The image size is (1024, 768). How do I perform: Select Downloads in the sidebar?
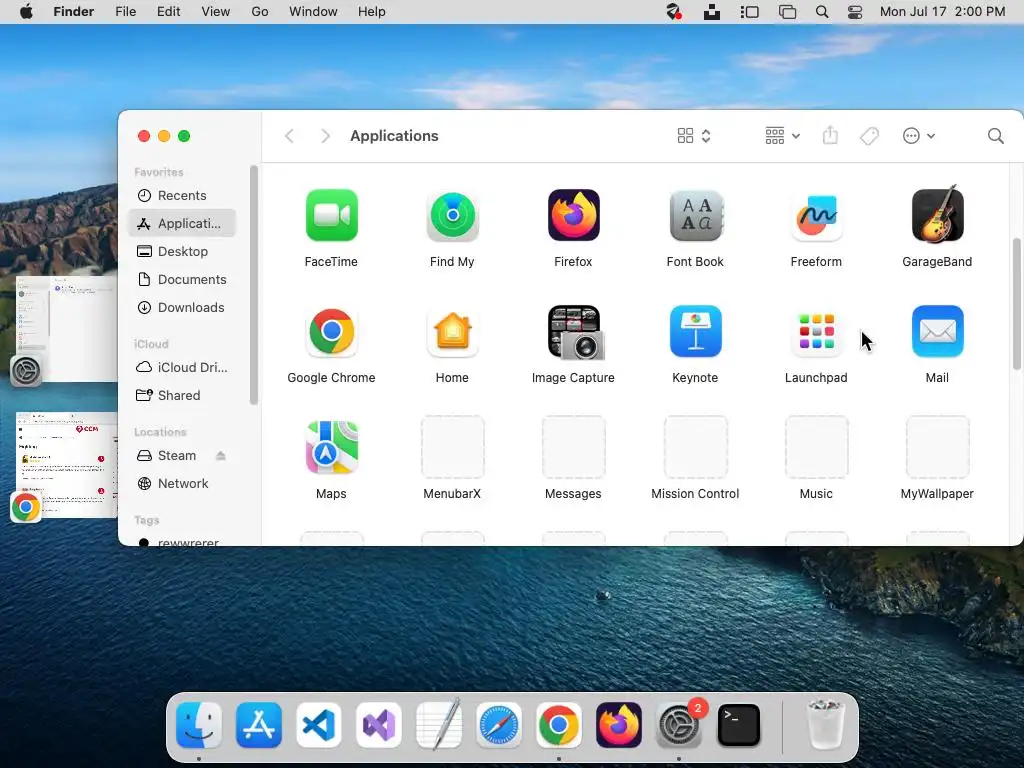coord(182,308)
